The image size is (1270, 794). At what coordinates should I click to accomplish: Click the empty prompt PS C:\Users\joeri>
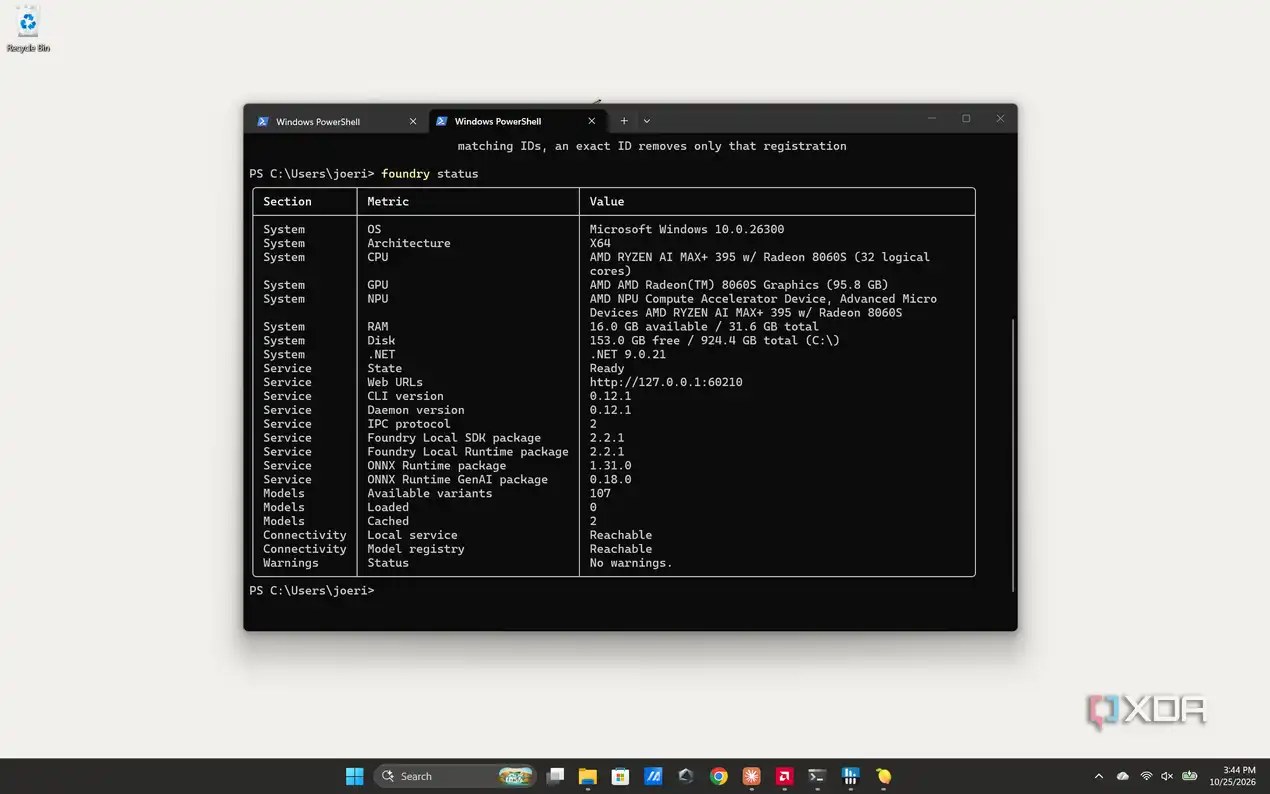pyautogui.click(x=311, y=591)
